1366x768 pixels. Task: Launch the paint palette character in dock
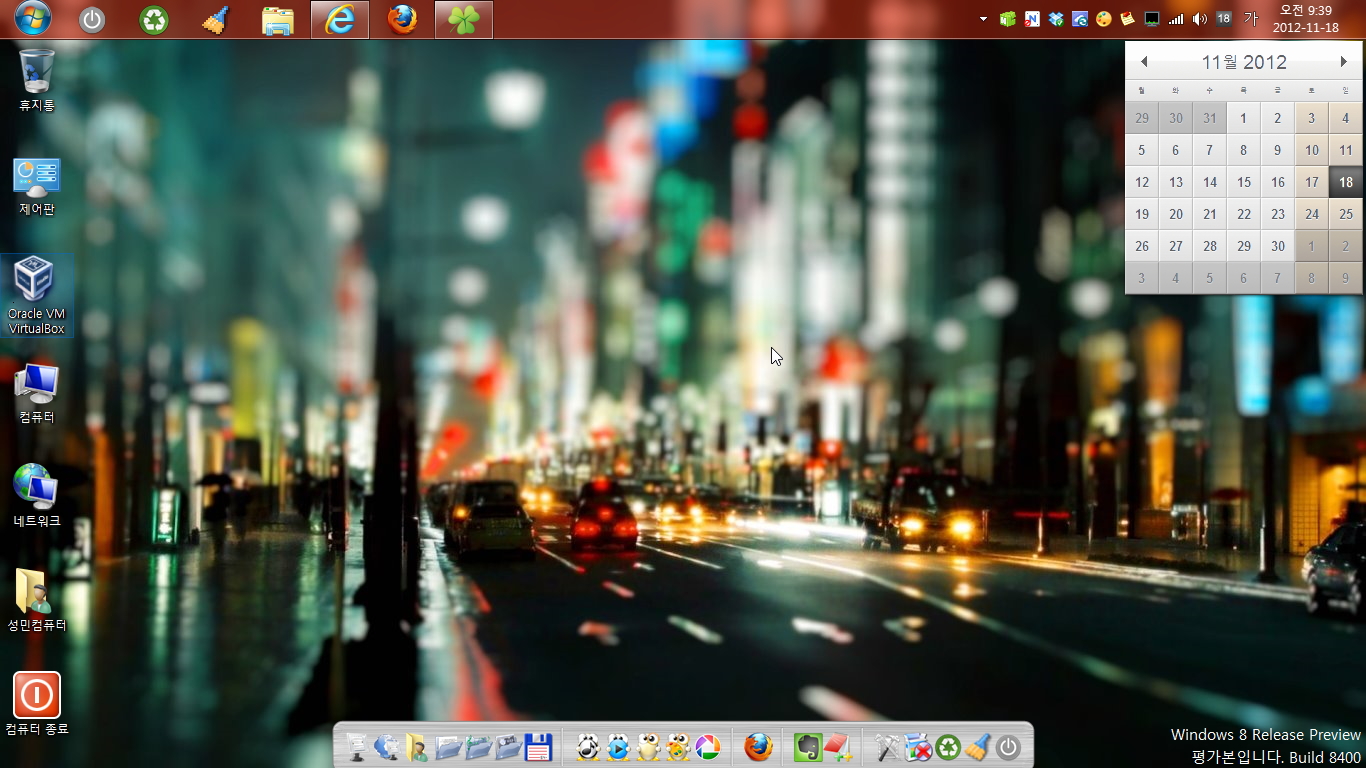(678, 747)
